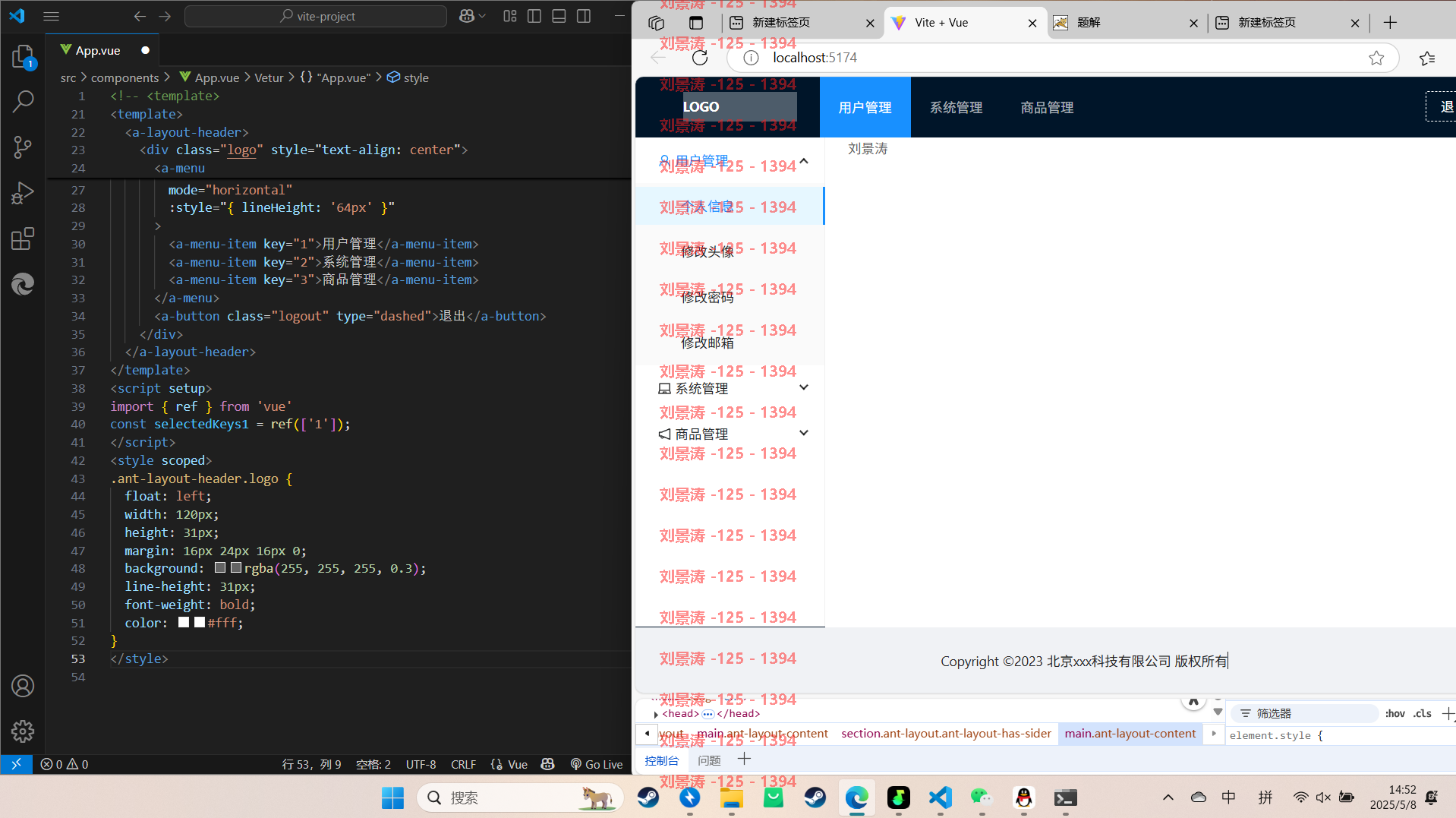The width and height of the screenshot is (1456, 818).
Task: Select 商品管理 in top navigation menu
Action: tap(1047, 107)
